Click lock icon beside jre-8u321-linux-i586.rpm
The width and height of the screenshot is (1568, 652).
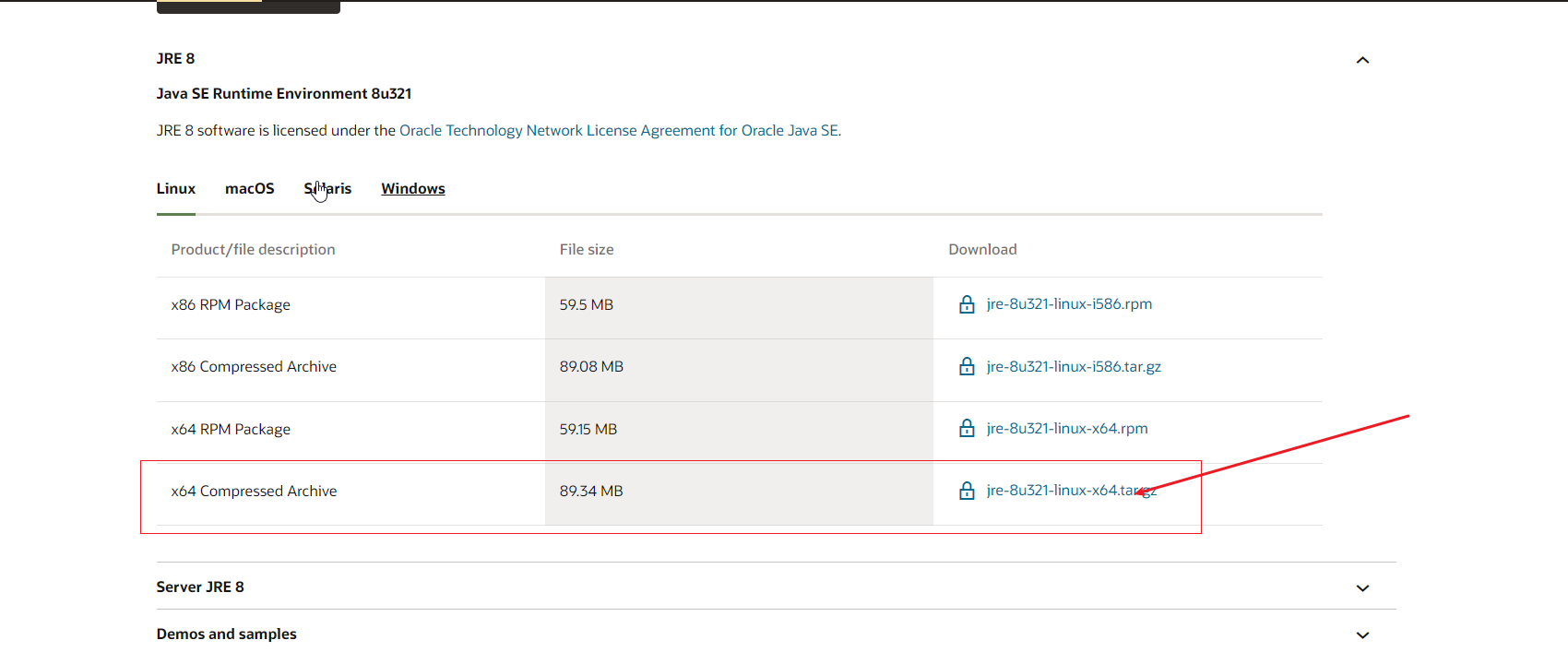coord(967,304)
